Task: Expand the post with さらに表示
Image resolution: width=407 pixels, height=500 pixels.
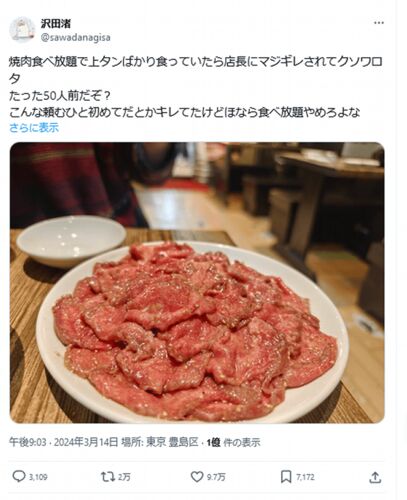Action: pyautogui.click(x=34, y=127)
